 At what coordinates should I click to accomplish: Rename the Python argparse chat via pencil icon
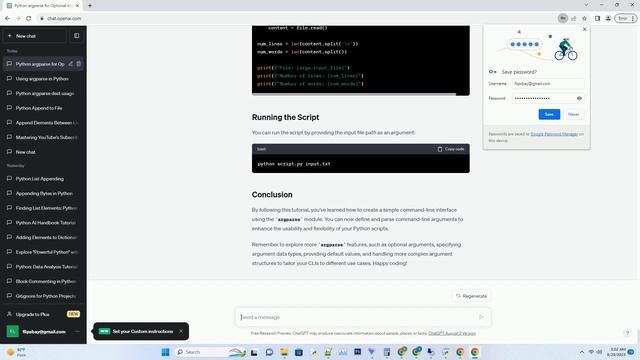point(71,64)
